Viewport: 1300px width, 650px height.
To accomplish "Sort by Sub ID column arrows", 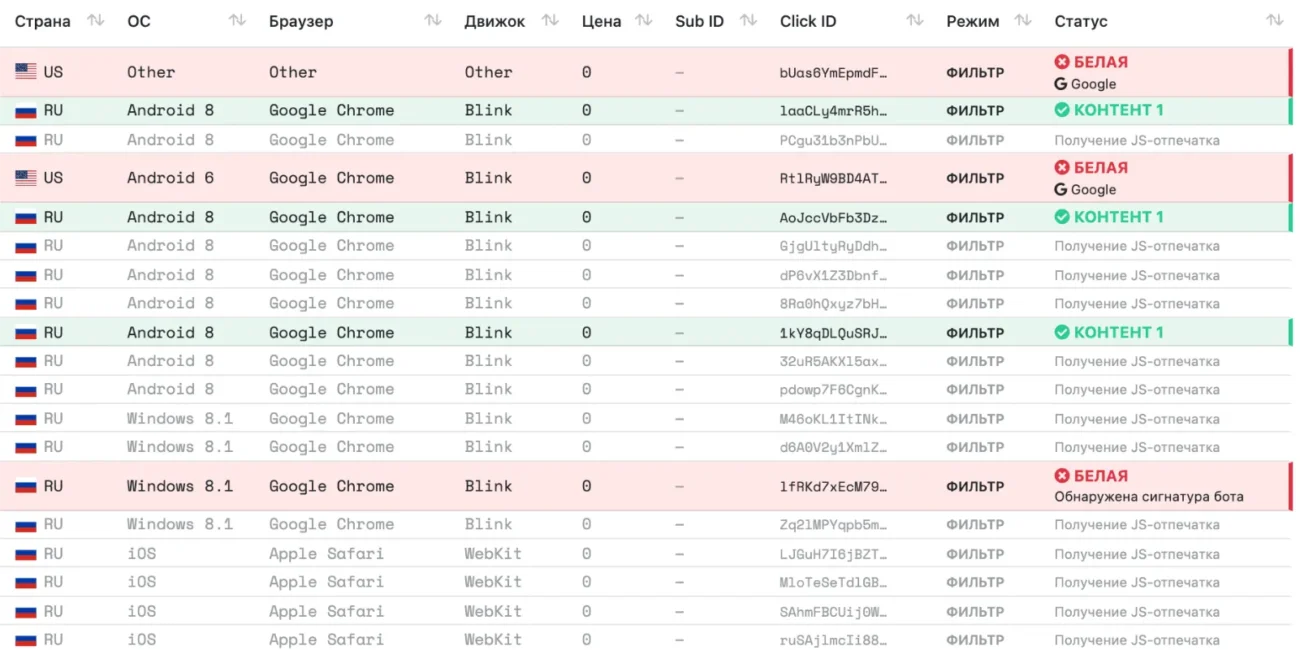I will 749,20.
